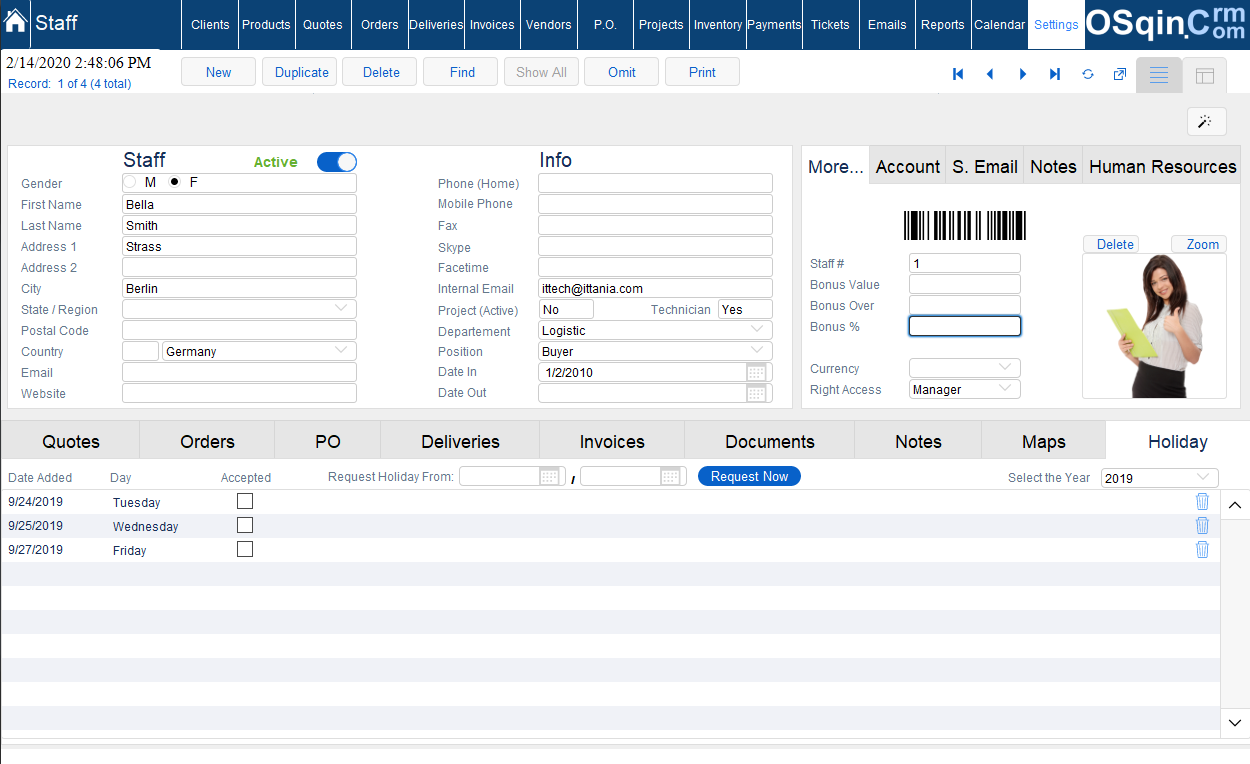This screenshot has height=764, width=1250.
Task: Open the Invoices module in top bar
Action: 492,24
